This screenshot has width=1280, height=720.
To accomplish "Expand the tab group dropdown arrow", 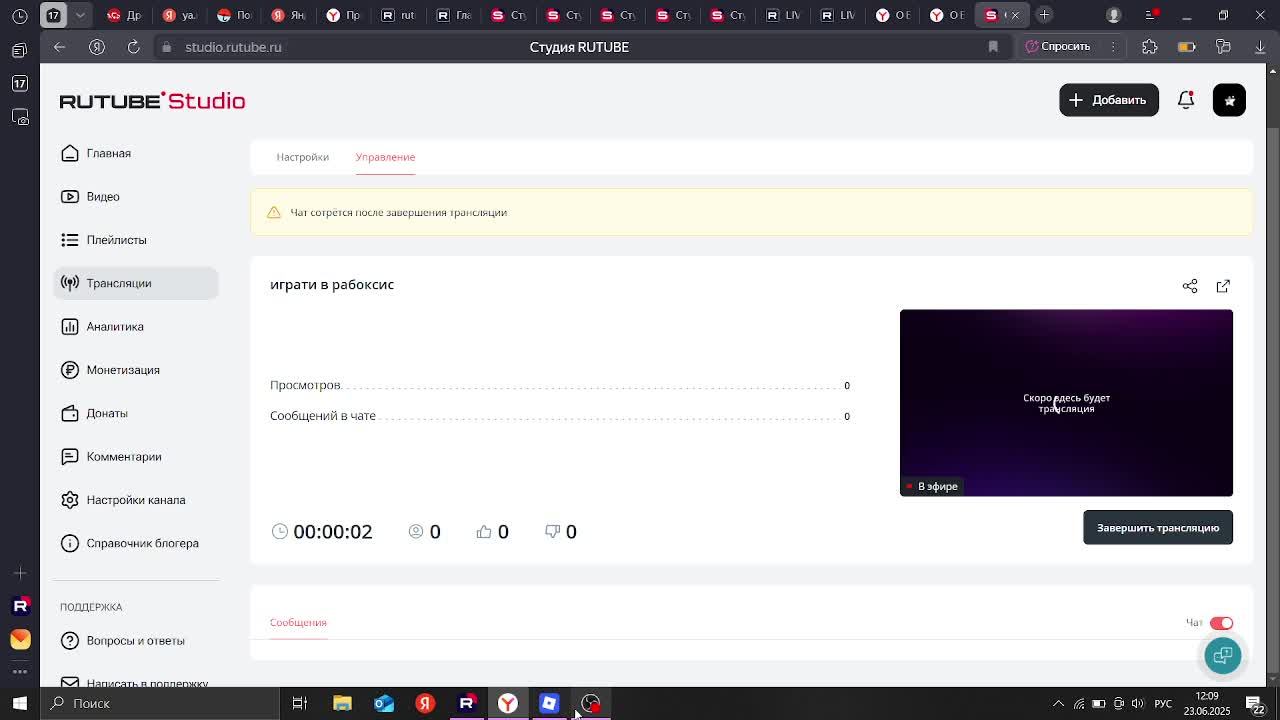I will (x=80, y=15).
